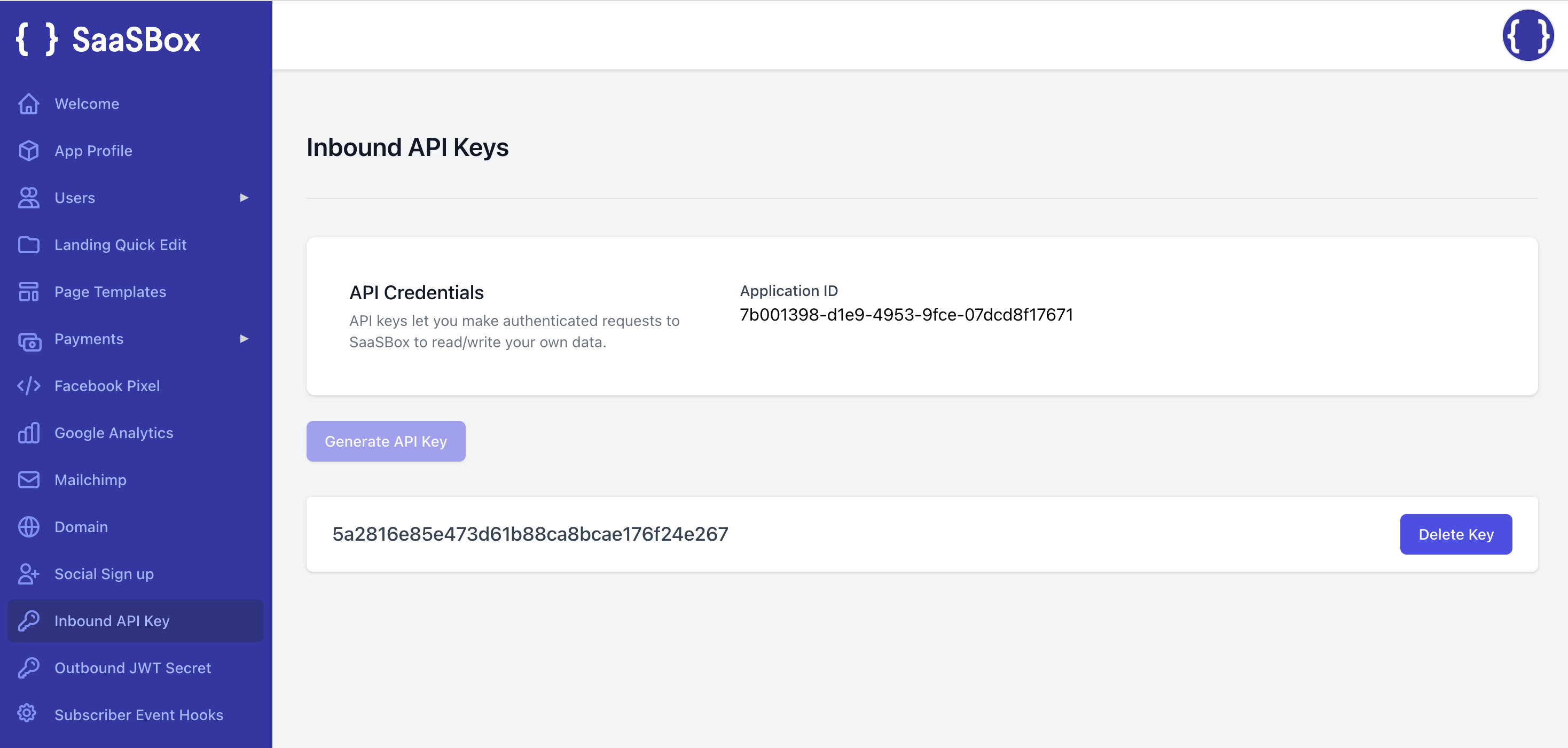The height and width of the screenshot is (748, 1568).
Task: Click the home icon beside Welcome
Action: click(29, 104)
